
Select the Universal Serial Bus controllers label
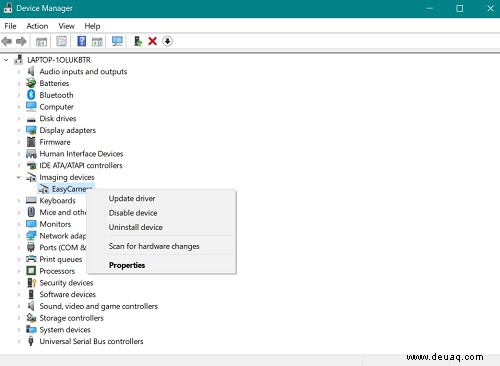click(91, 341)
